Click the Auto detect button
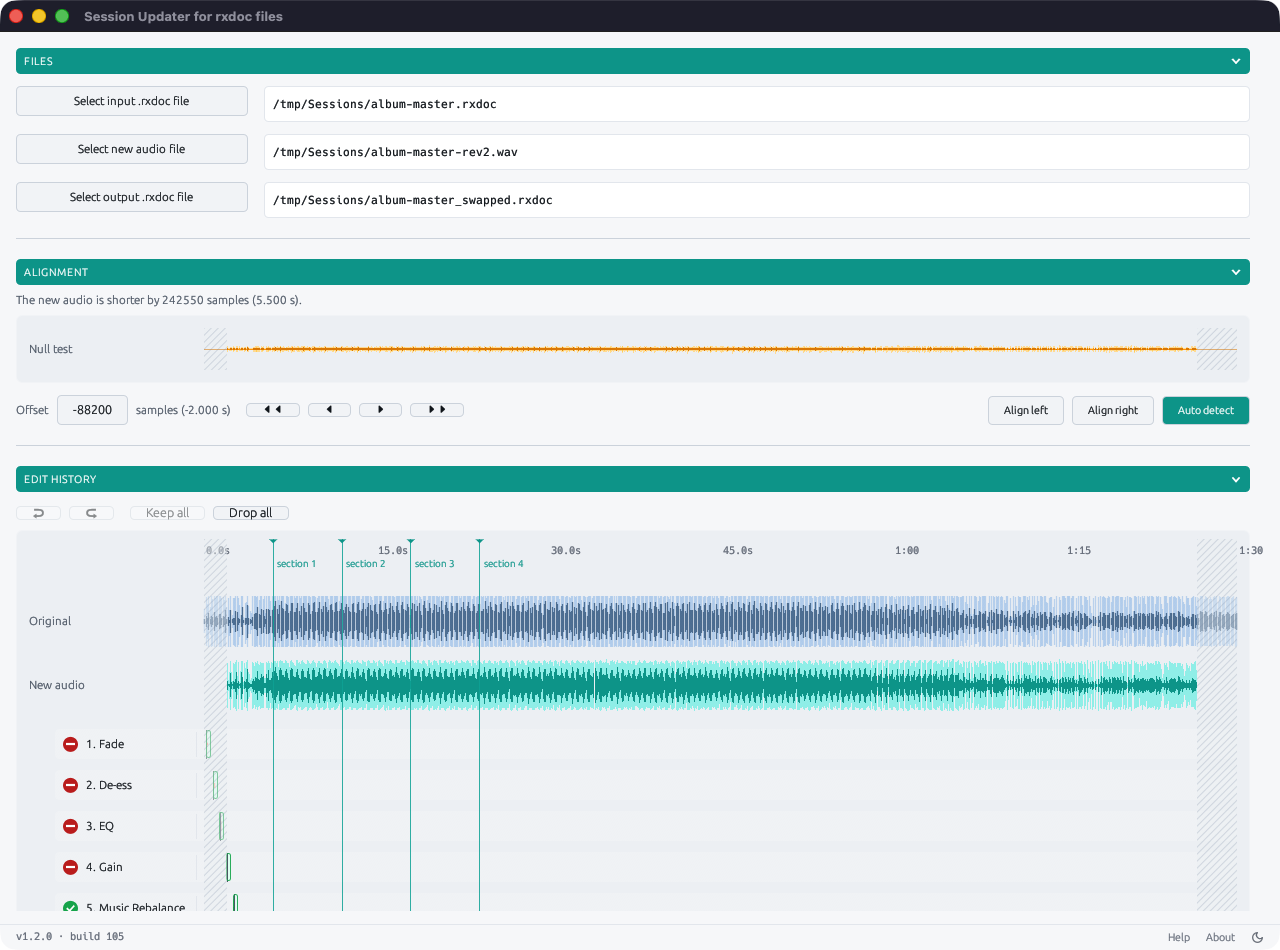This screenshot has width=1280, height=950. 1206,410
